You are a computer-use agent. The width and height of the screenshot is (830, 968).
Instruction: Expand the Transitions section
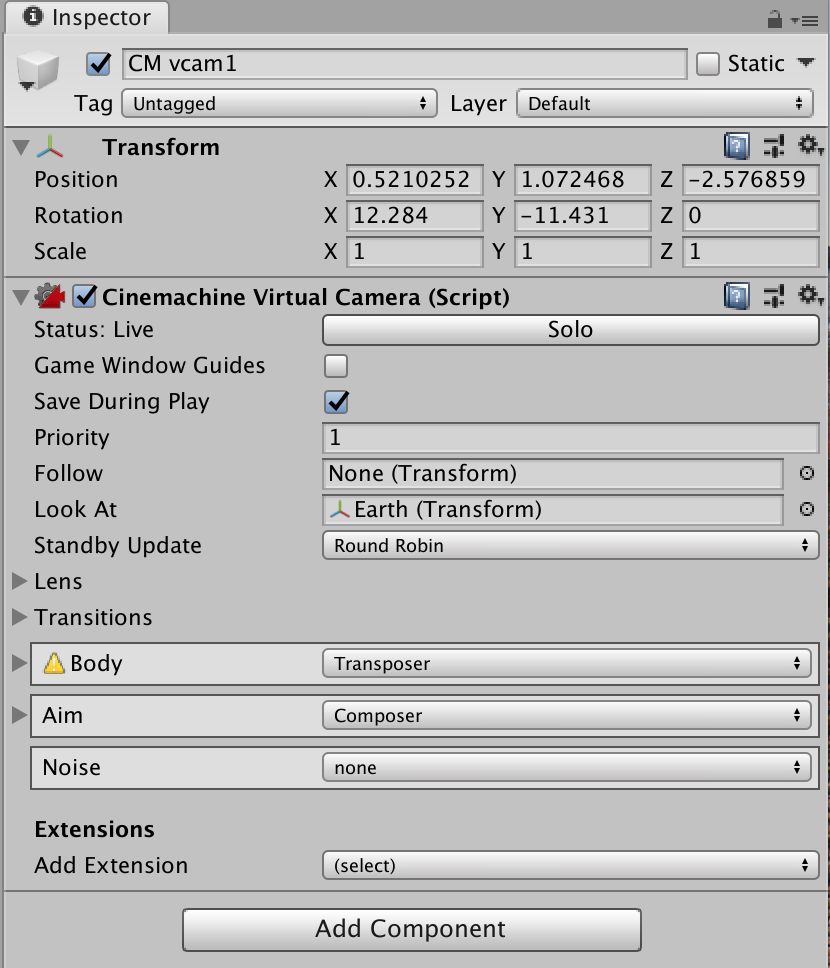20,617
